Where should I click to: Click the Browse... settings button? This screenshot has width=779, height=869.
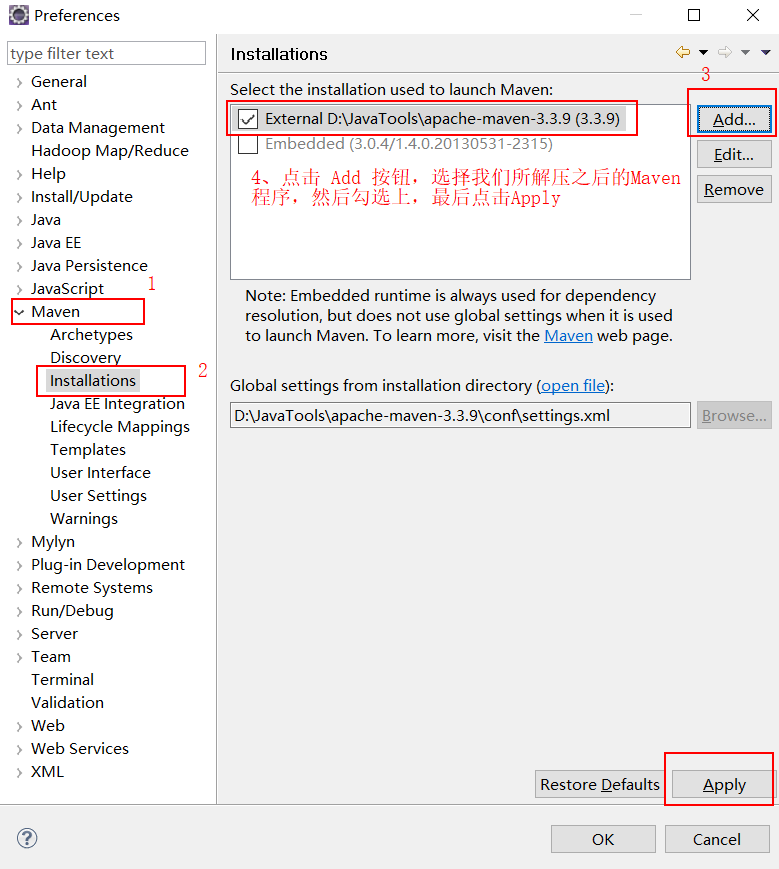coord(734,415)
